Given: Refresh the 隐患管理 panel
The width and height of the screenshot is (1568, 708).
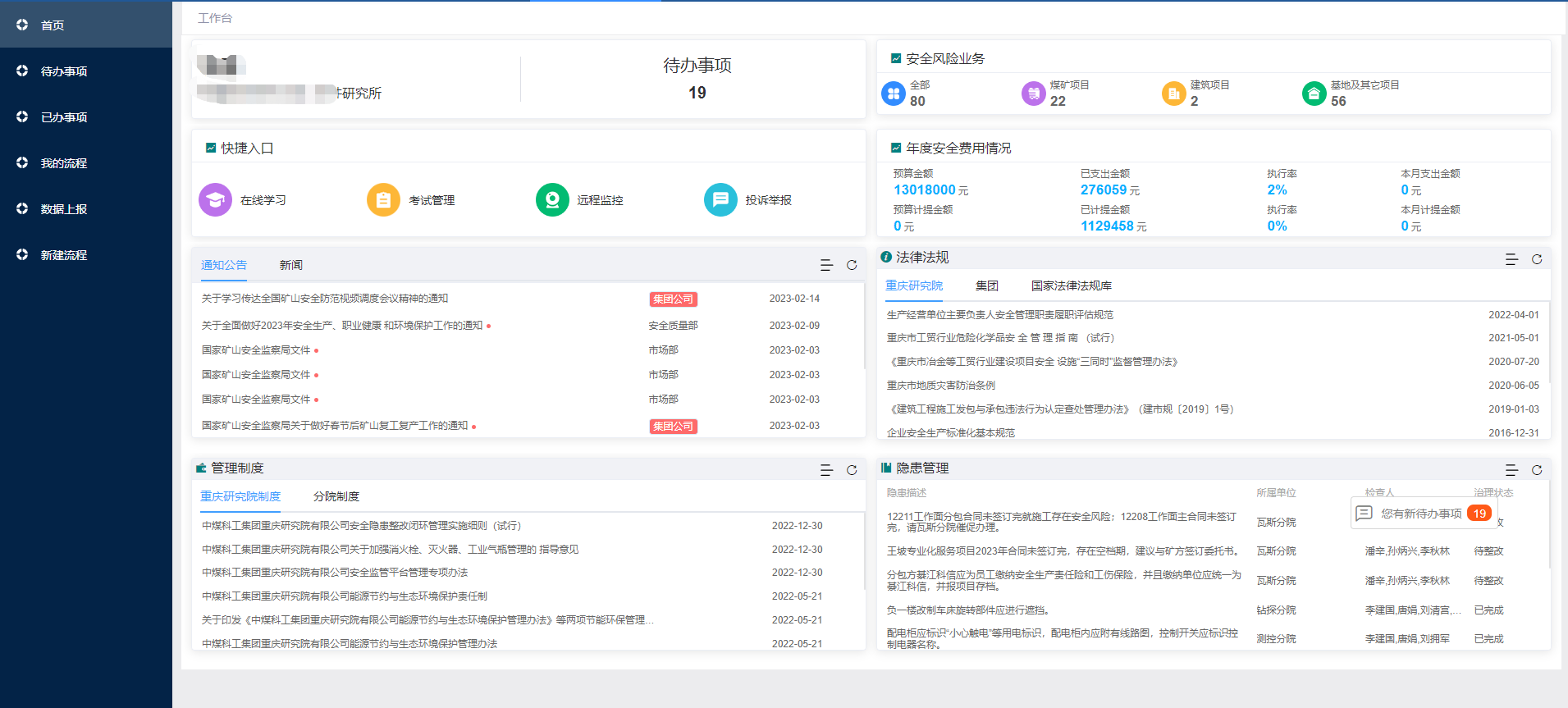Looking at the screenshot, I should (x=1537, y=470).
